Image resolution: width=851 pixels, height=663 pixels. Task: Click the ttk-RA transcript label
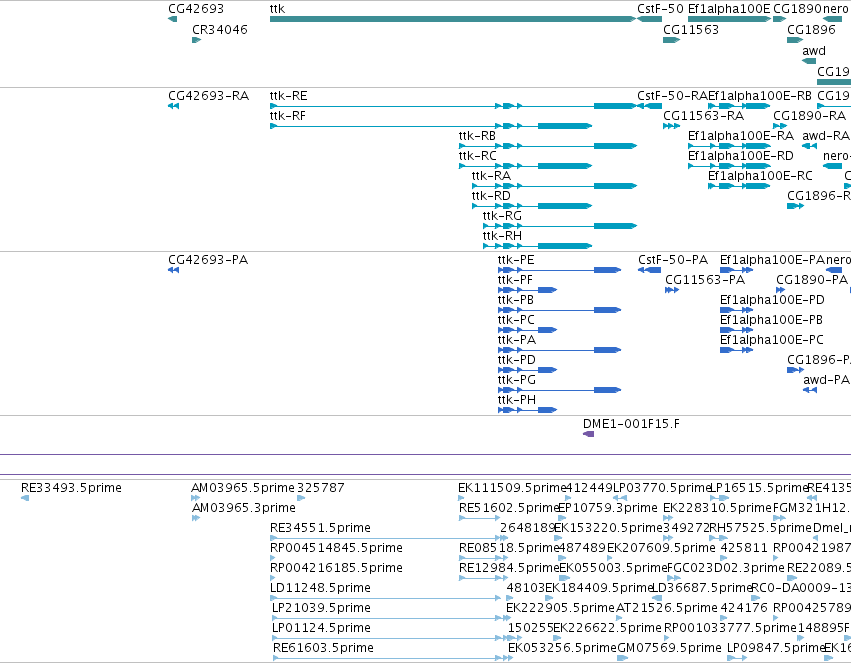click(x=491, y=176)
